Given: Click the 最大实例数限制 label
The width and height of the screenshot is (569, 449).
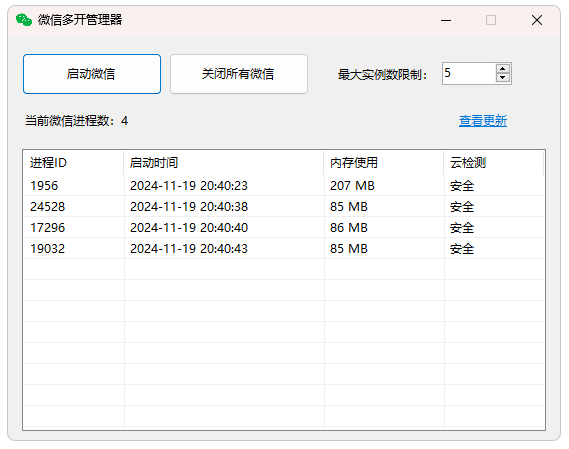Looking at the screenshot, I should 382,75.
